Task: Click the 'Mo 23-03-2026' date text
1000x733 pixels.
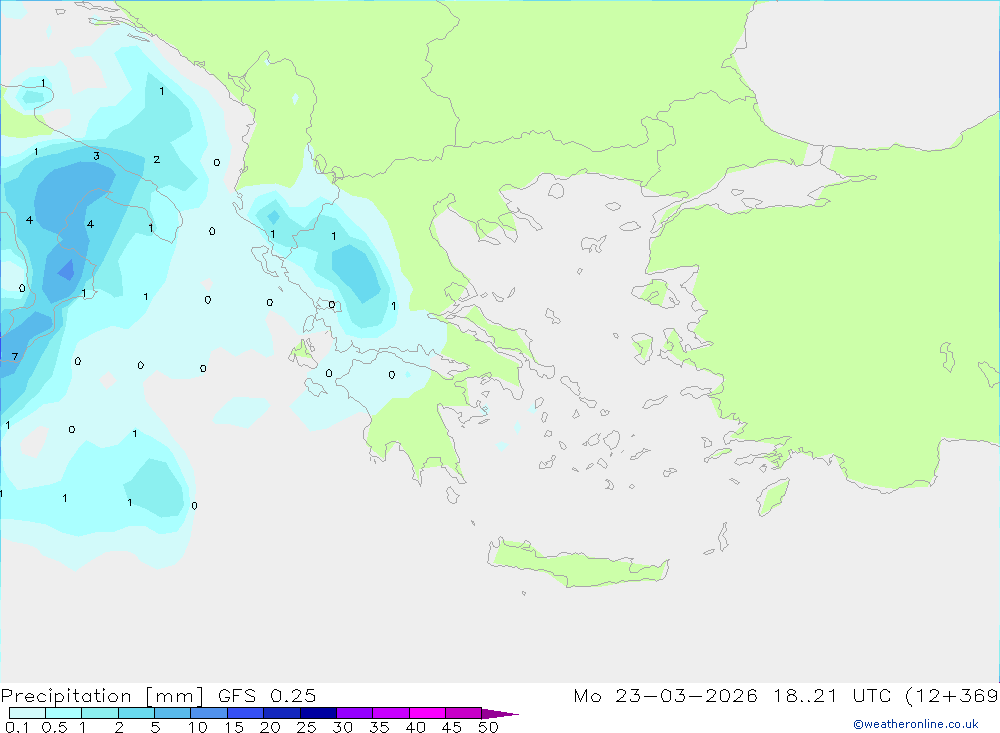Action: [x=665, y=695]
